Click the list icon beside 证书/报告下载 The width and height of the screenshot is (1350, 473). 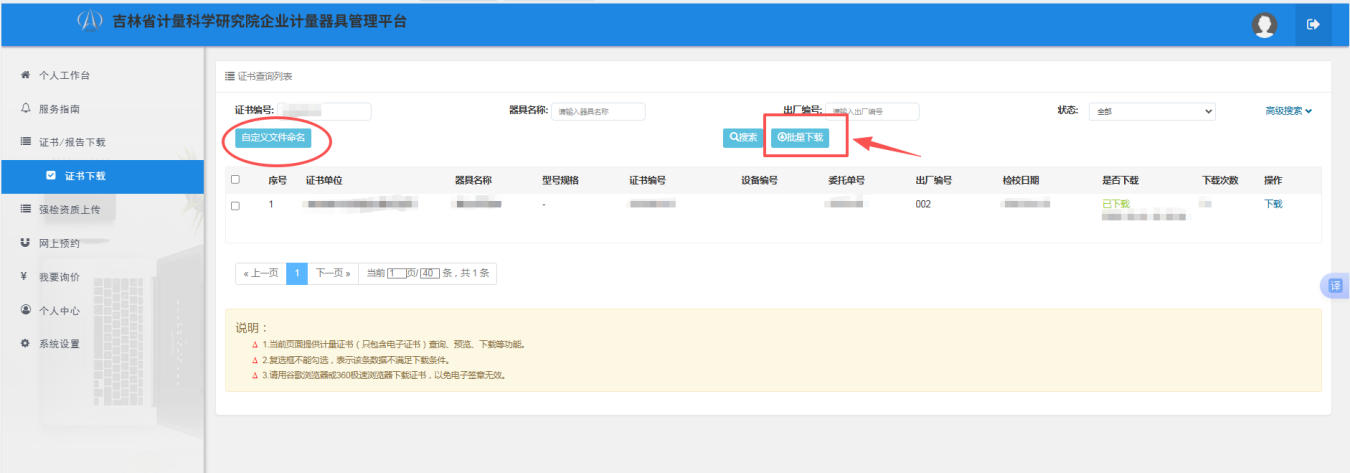coord(25,142)
